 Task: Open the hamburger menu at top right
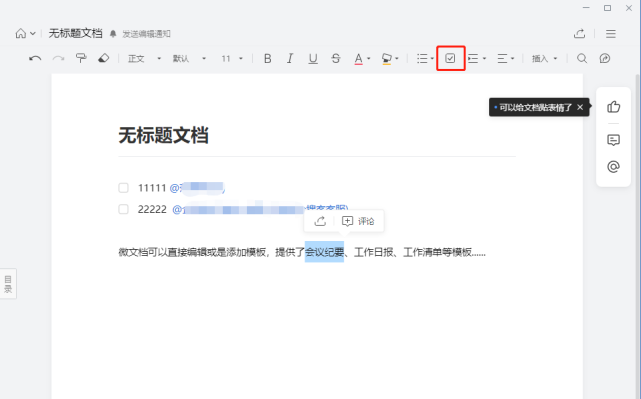(x=611, y=34)
